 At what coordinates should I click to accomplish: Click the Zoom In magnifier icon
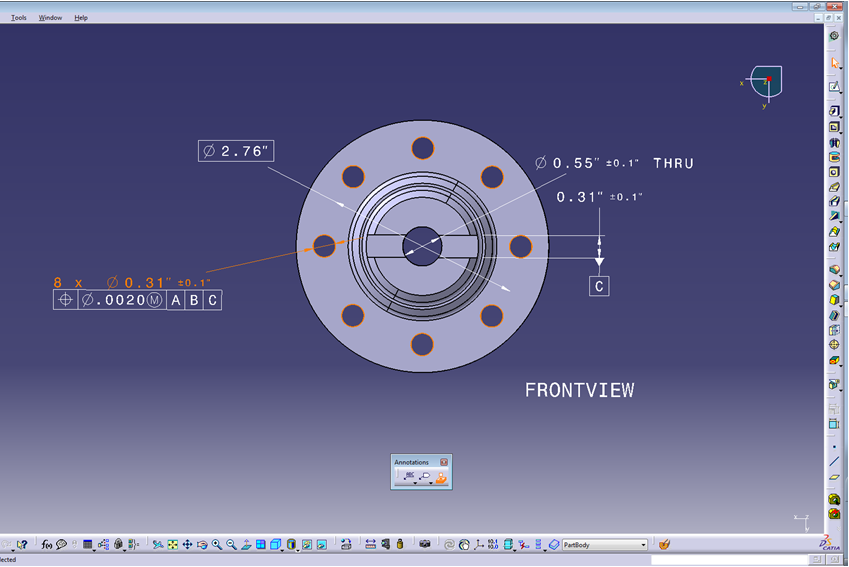pos(217,544)
